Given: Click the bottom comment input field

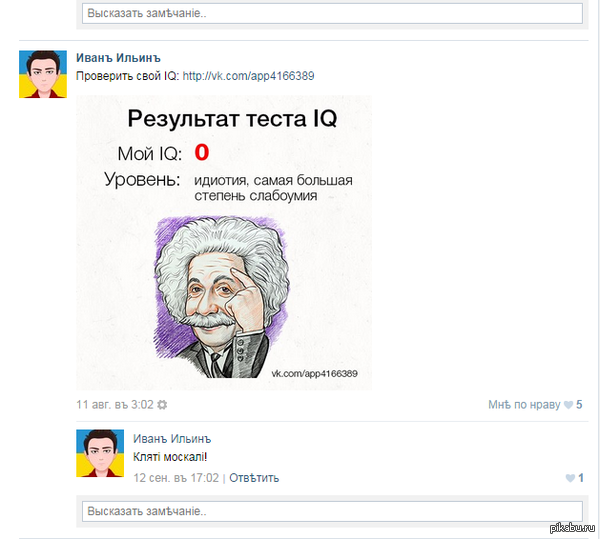Looking at the screenshot, I should pos(332,511).
